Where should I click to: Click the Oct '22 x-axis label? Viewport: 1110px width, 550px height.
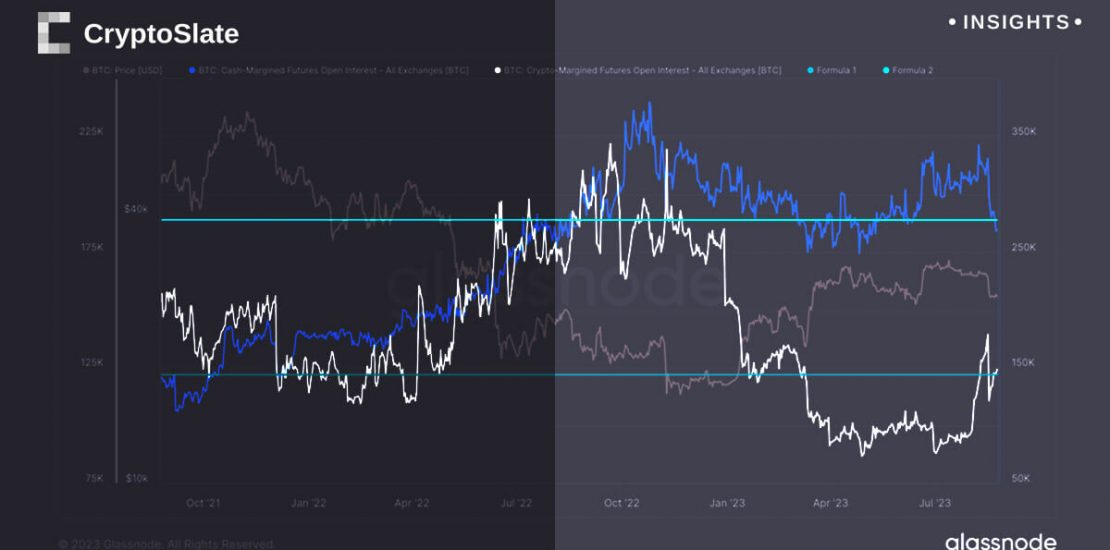tap(621, 503)
